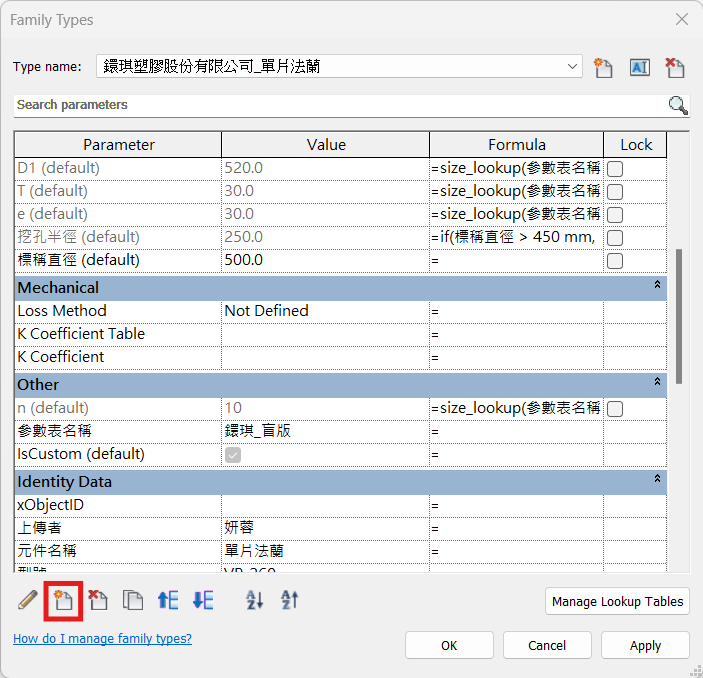Click the New Parameter icon in bottom toolbar

pyautogui.click(x=64, y=600)
